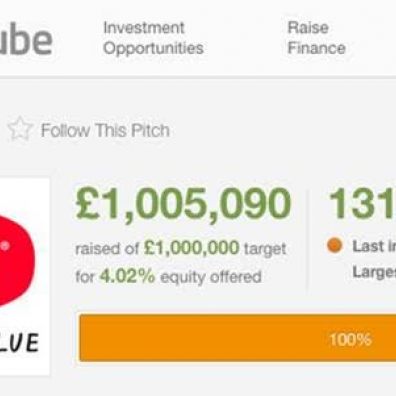Click the 131 investors count
The image size is (396, 396).
click(362, 203)
